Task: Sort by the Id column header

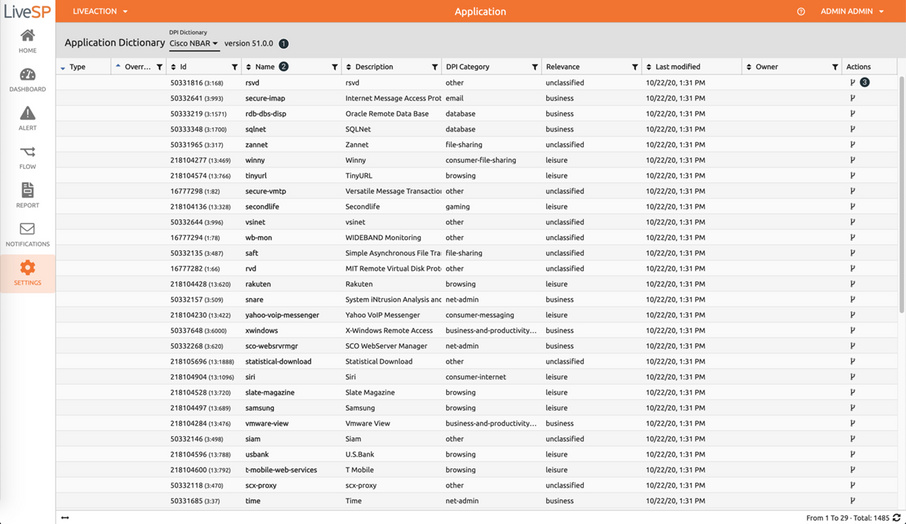Action: pyautogui.click(x=183, y=67)
